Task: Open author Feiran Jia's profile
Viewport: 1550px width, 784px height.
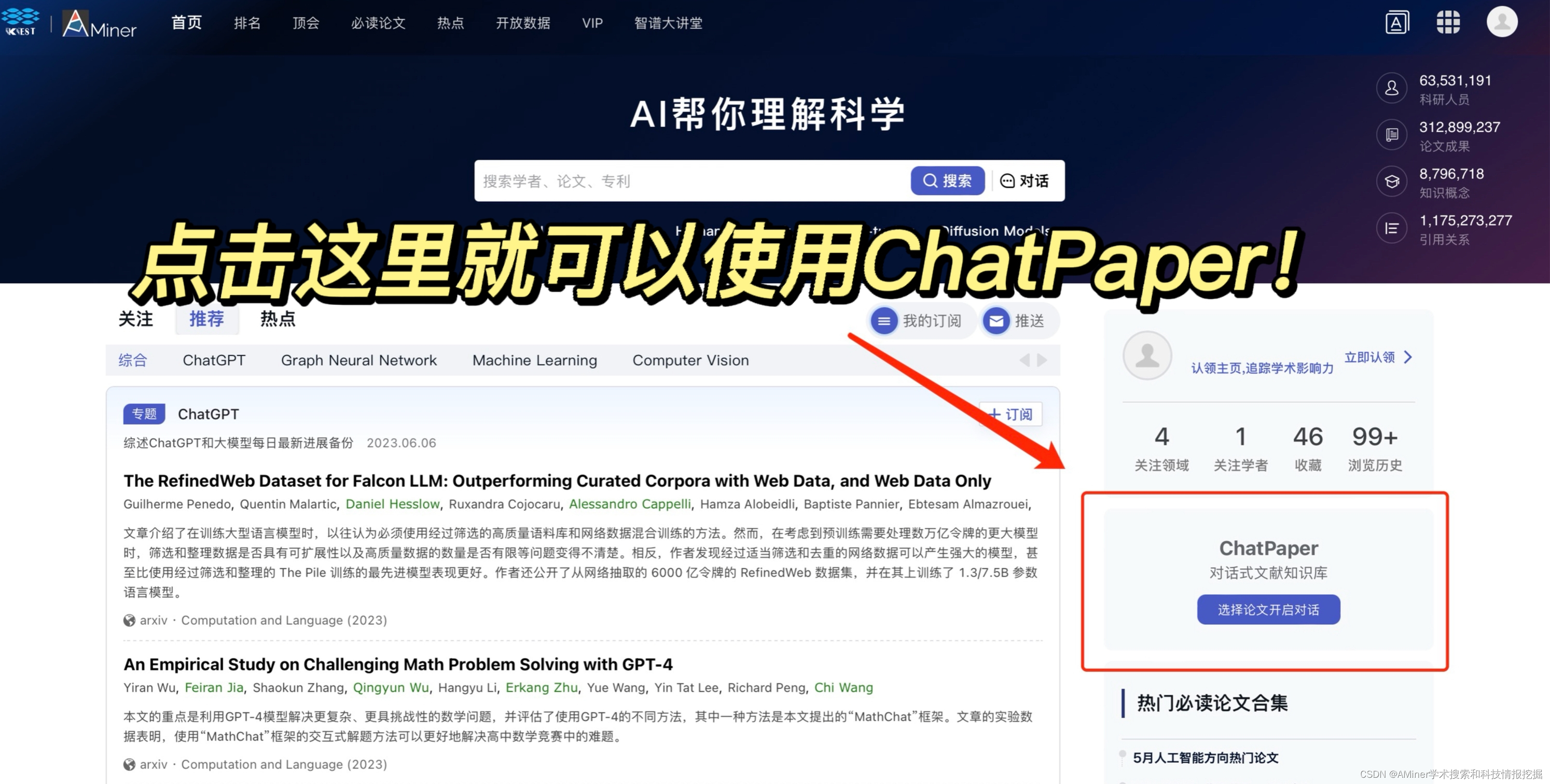Action: 214,688
